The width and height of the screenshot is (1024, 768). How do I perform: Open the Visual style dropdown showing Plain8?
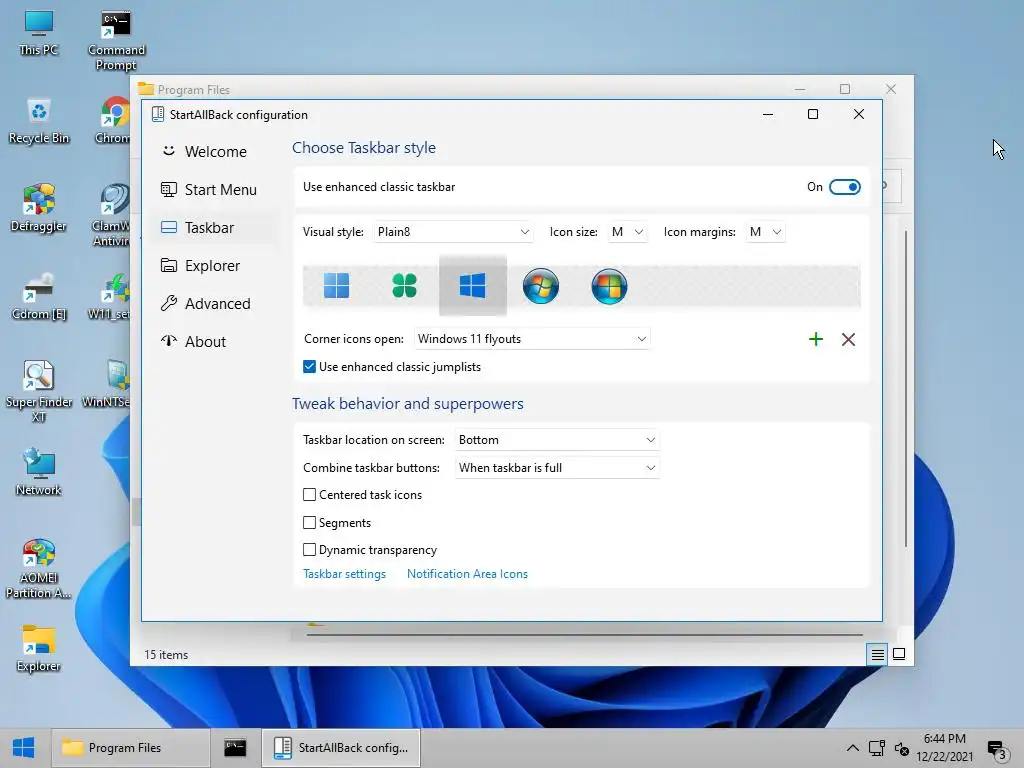pos(453,232)
